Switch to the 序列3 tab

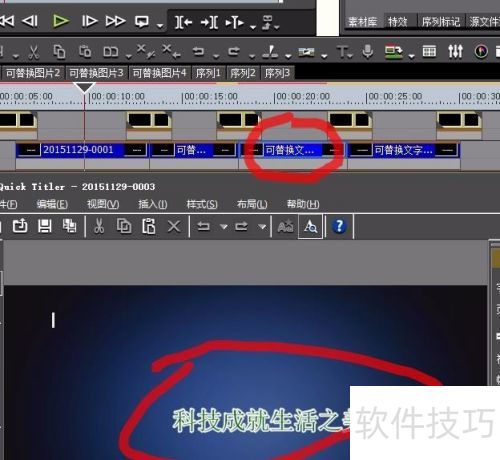click(x=278, y=73)
